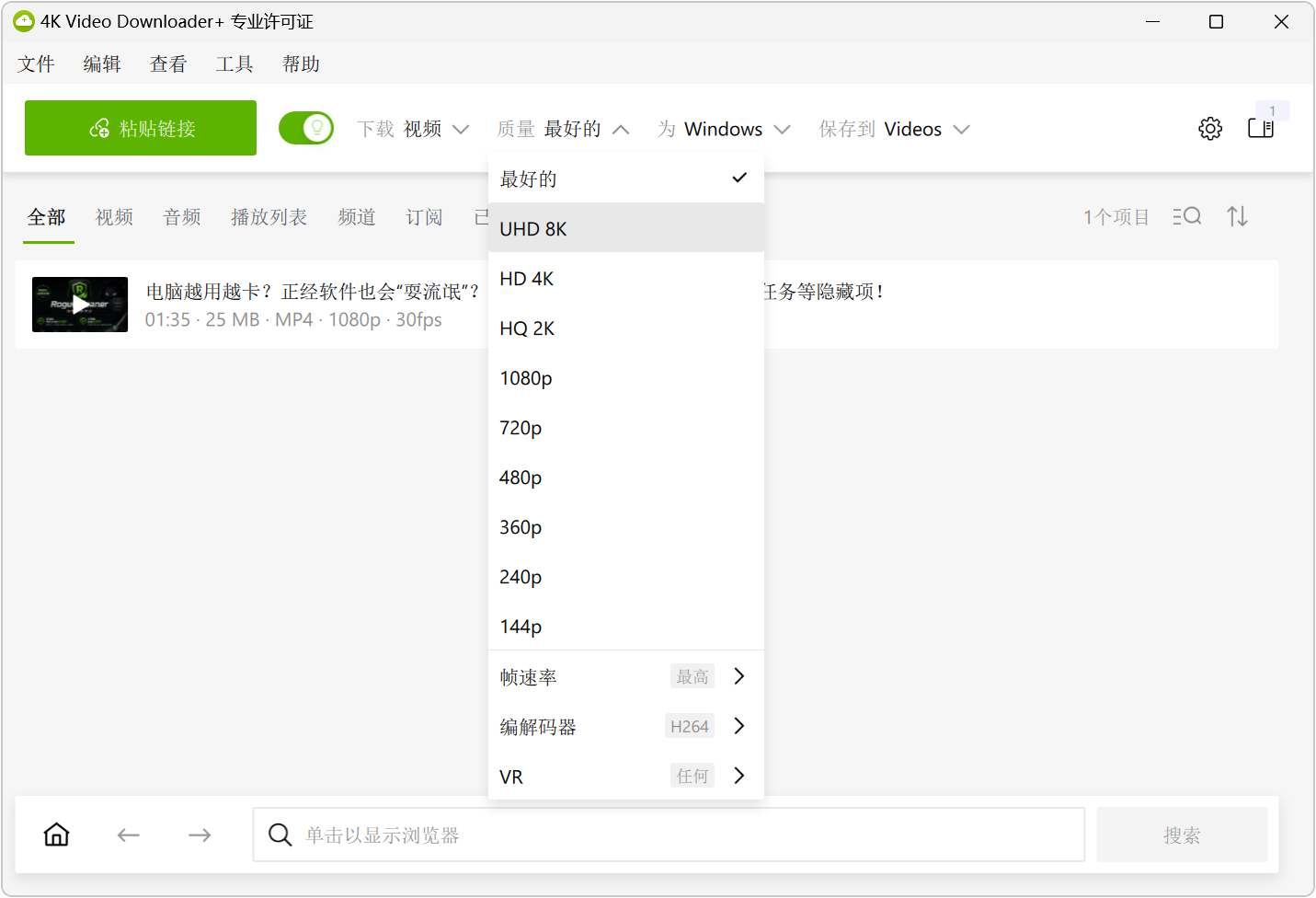Choose 144p quality
Viewport: 1316px width, 898px height.
click(626, 626)
